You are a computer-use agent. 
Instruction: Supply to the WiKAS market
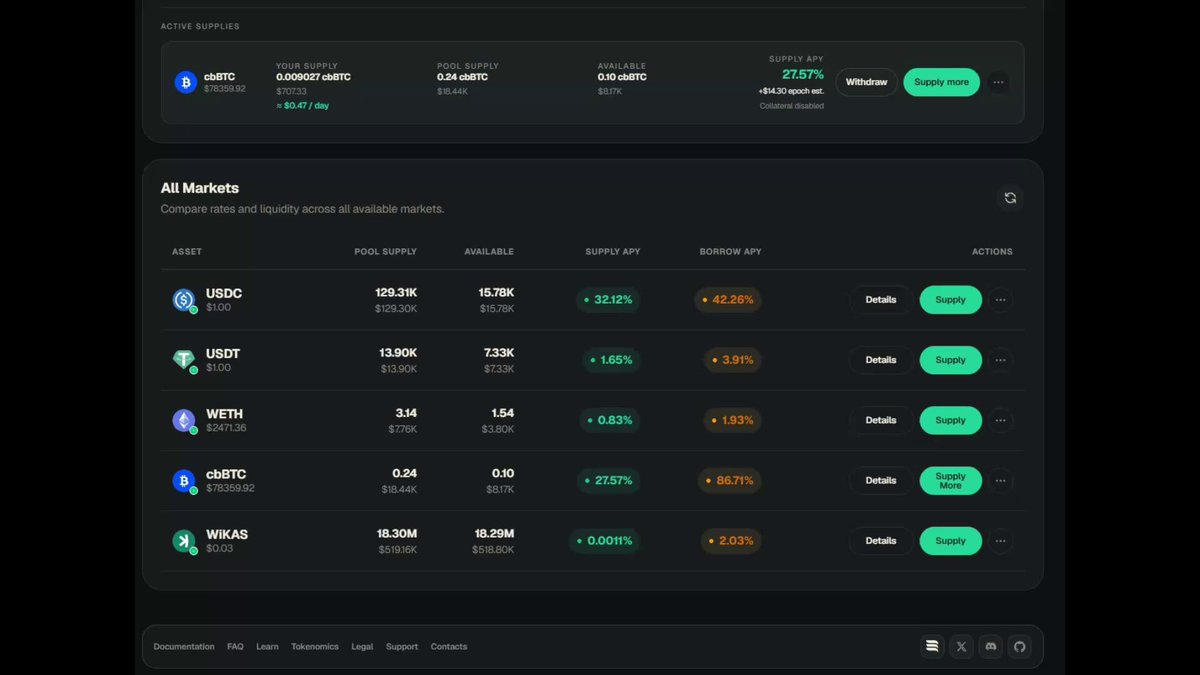951,541
